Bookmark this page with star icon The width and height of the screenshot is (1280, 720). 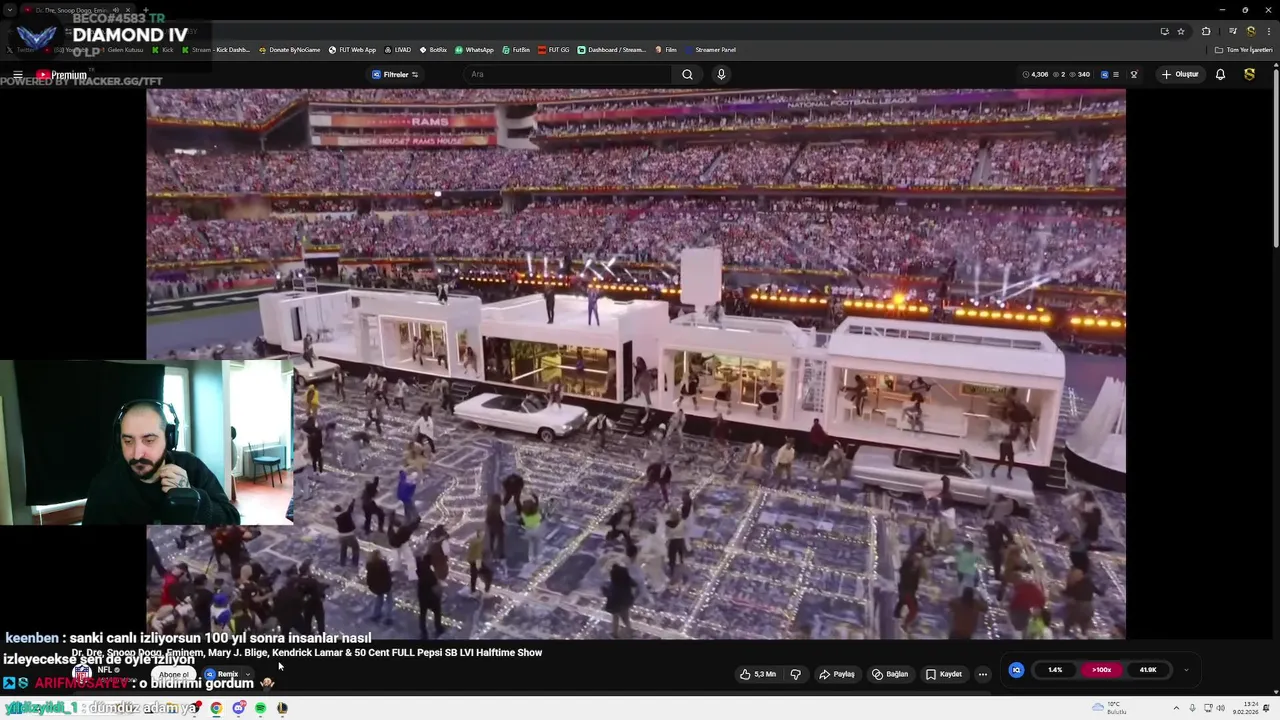click(1181, 31)
